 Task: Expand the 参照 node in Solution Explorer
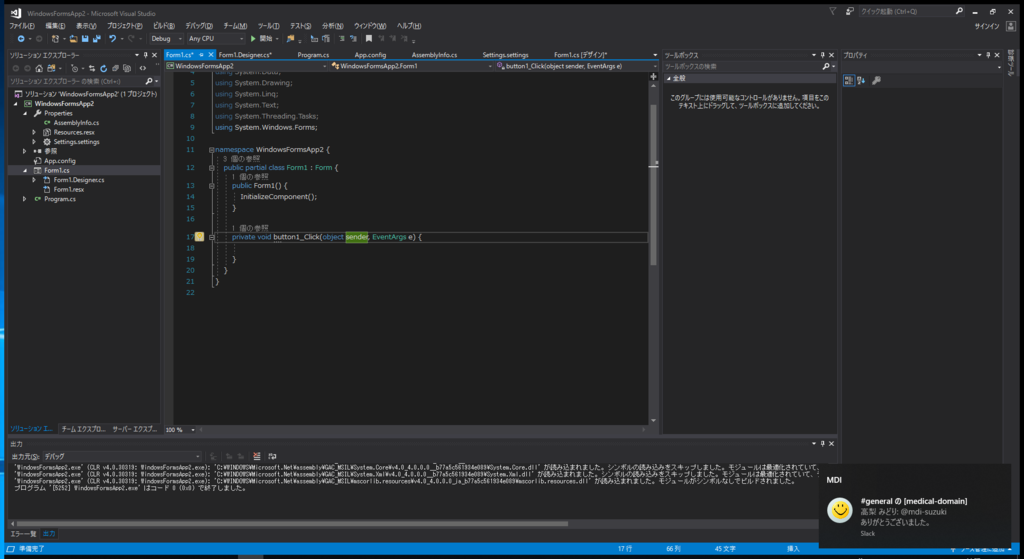pyautogui.click(x=25, y=151)
